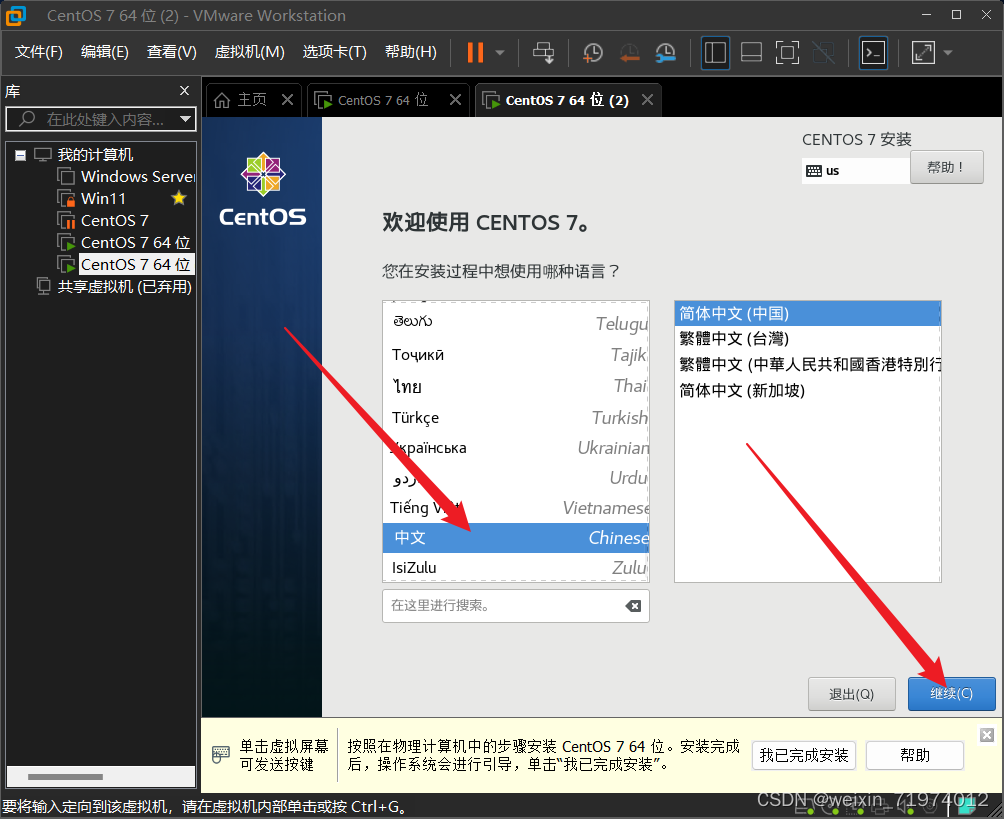This screenshot has height=819, width=1004.
Task: Select Urdu in the language list
Action: (x=516, y=478)
